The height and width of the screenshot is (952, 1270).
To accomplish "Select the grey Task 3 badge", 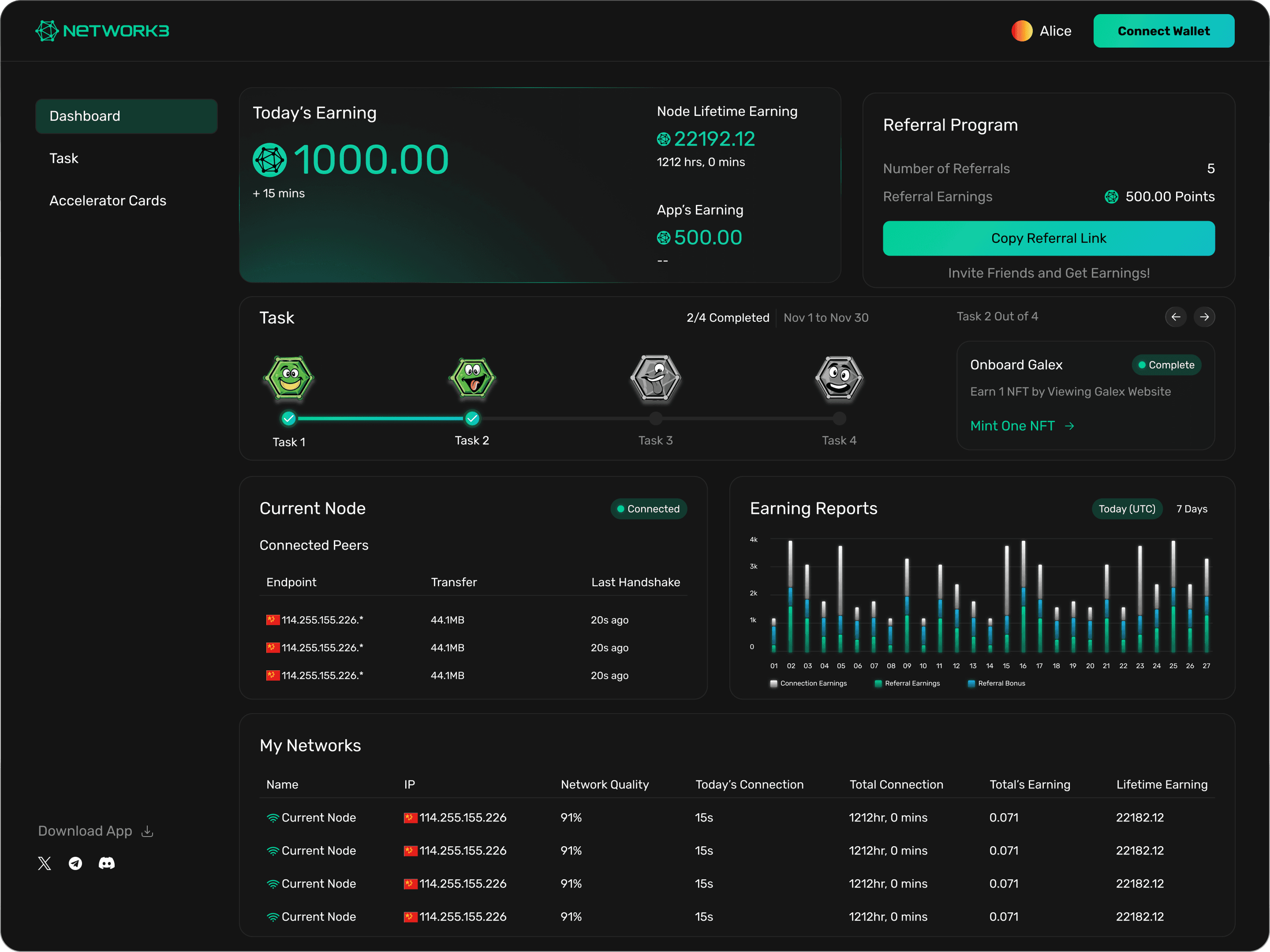I will coord(655,378).
